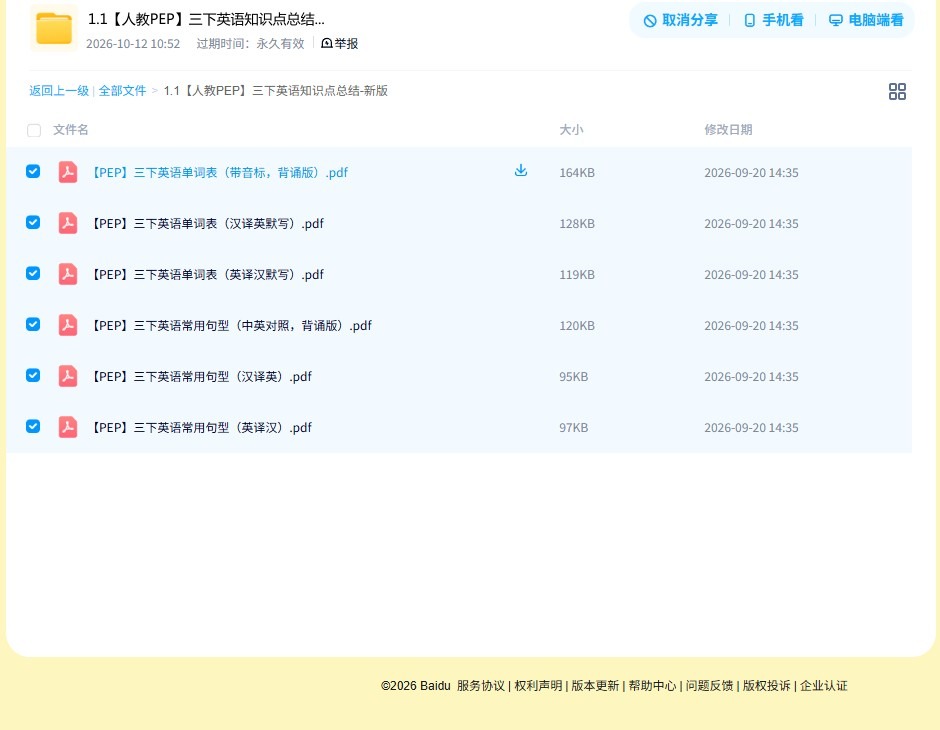Download 单词表（带音标，背诵版）.pdf via the arrow icon

(521, 171)
